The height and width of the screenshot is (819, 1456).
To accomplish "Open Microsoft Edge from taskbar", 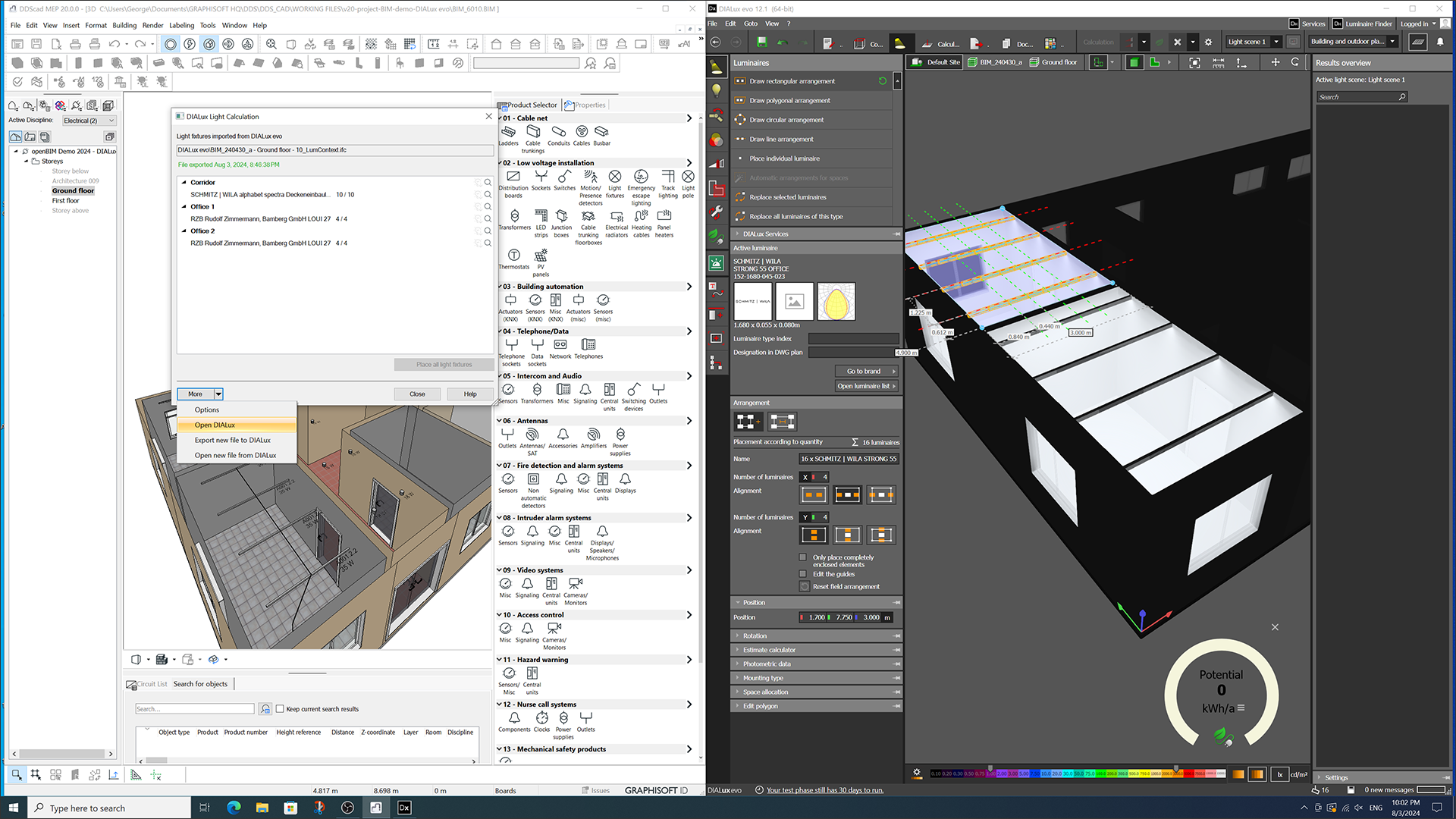I will click(234, 808).
